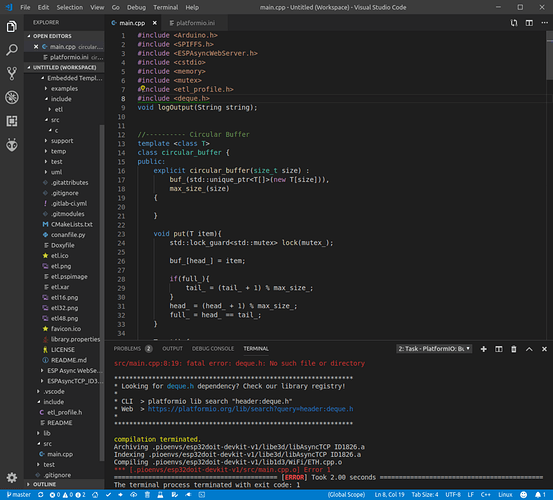The width and height of the screenshot is (553, 500).
Task: Open terminal task selector dropdown
Action: (434, 349)
